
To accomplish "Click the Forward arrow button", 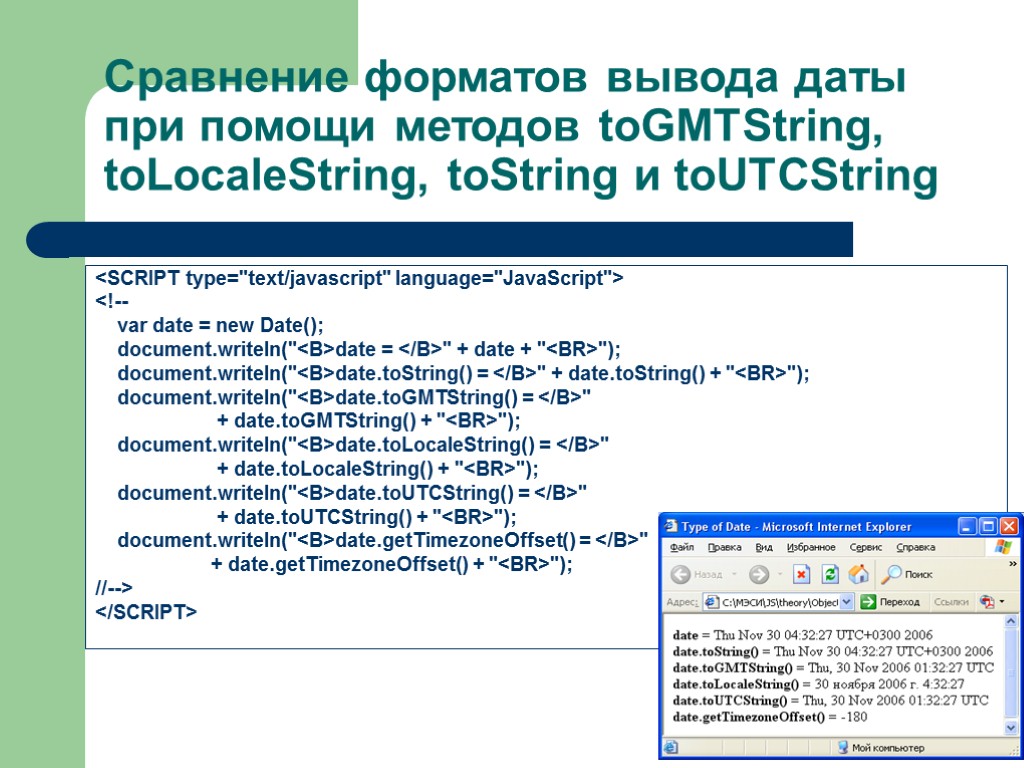I will pos(758,575).
